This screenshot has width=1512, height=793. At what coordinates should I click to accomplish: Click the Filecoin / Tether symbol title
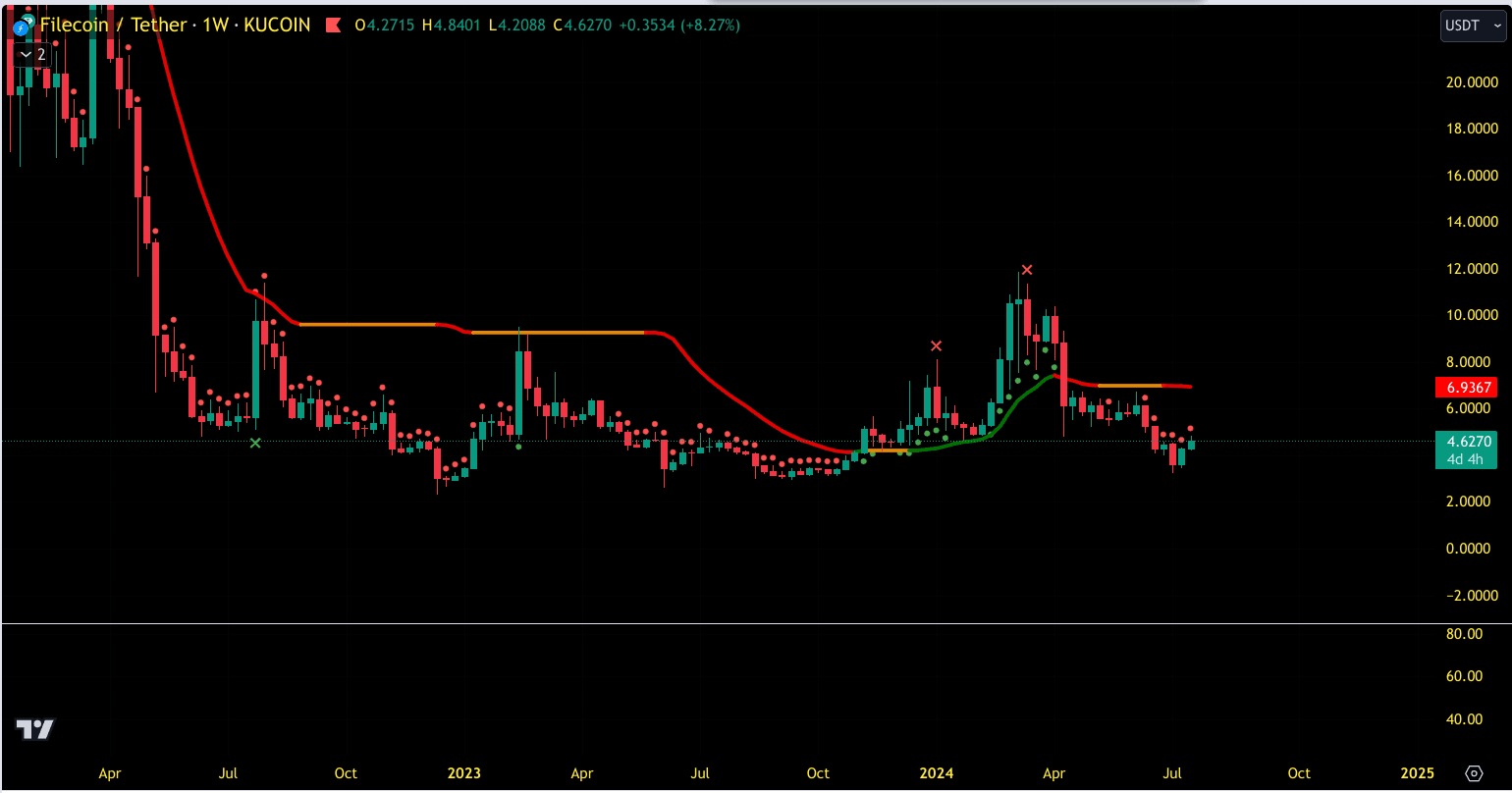tap(113, 25)
